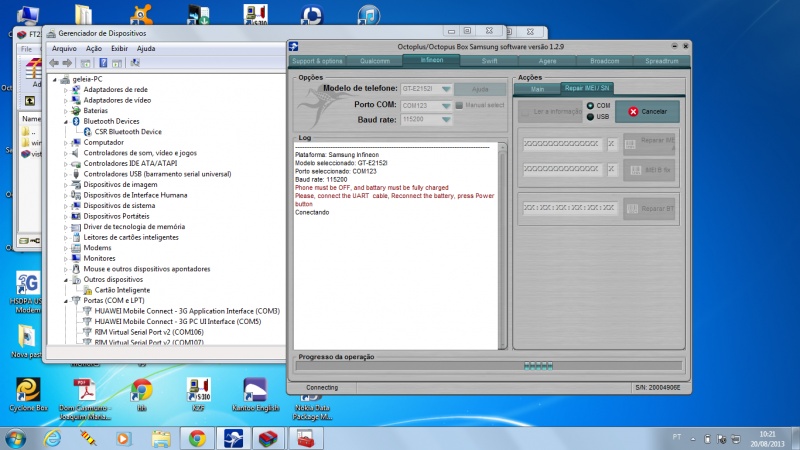Switch to the Support & options tab

pyautogui.click(x=317, y=61)
